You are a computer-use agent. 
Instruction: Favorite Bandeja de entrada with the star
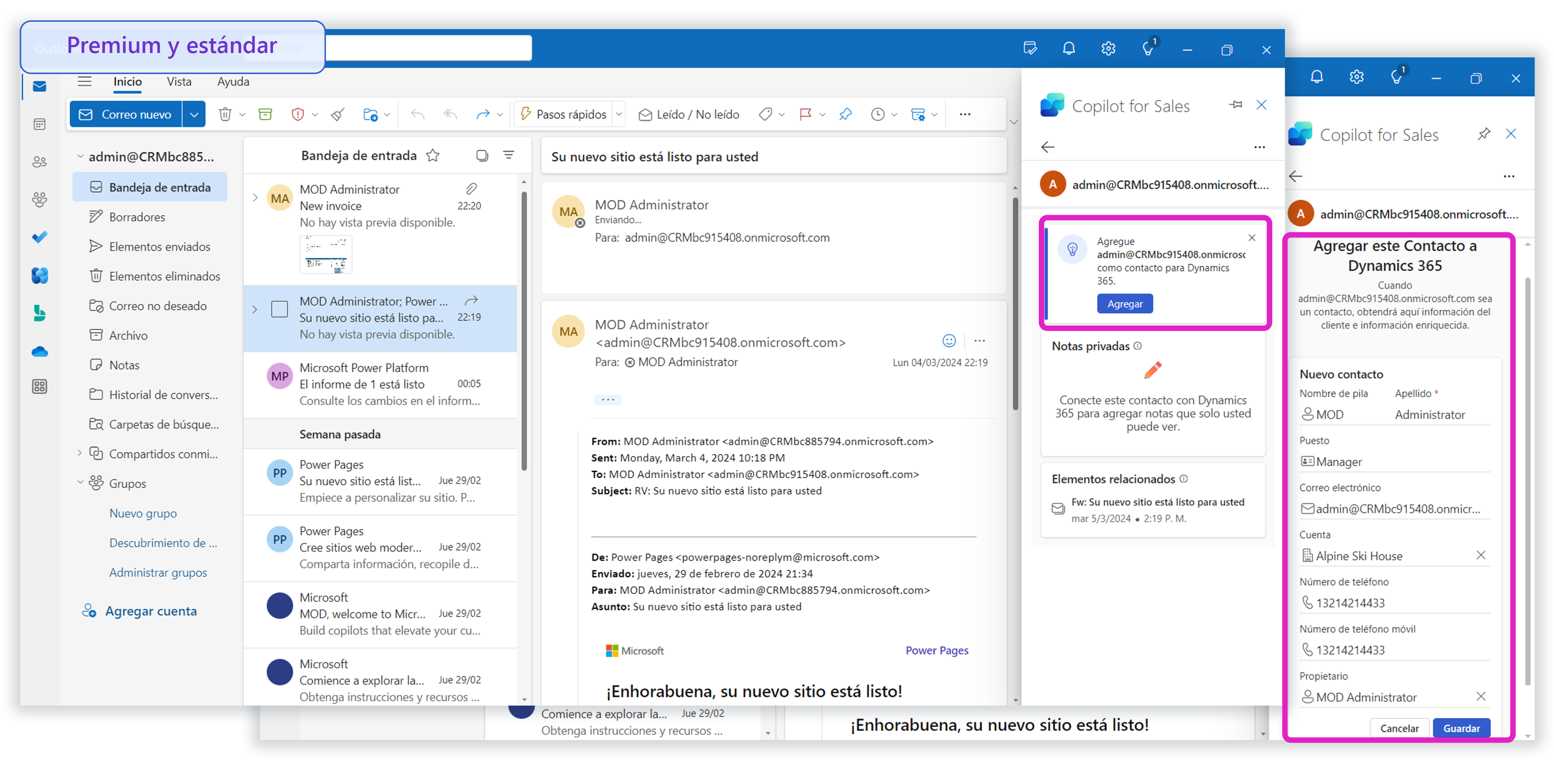coord(432,156)
